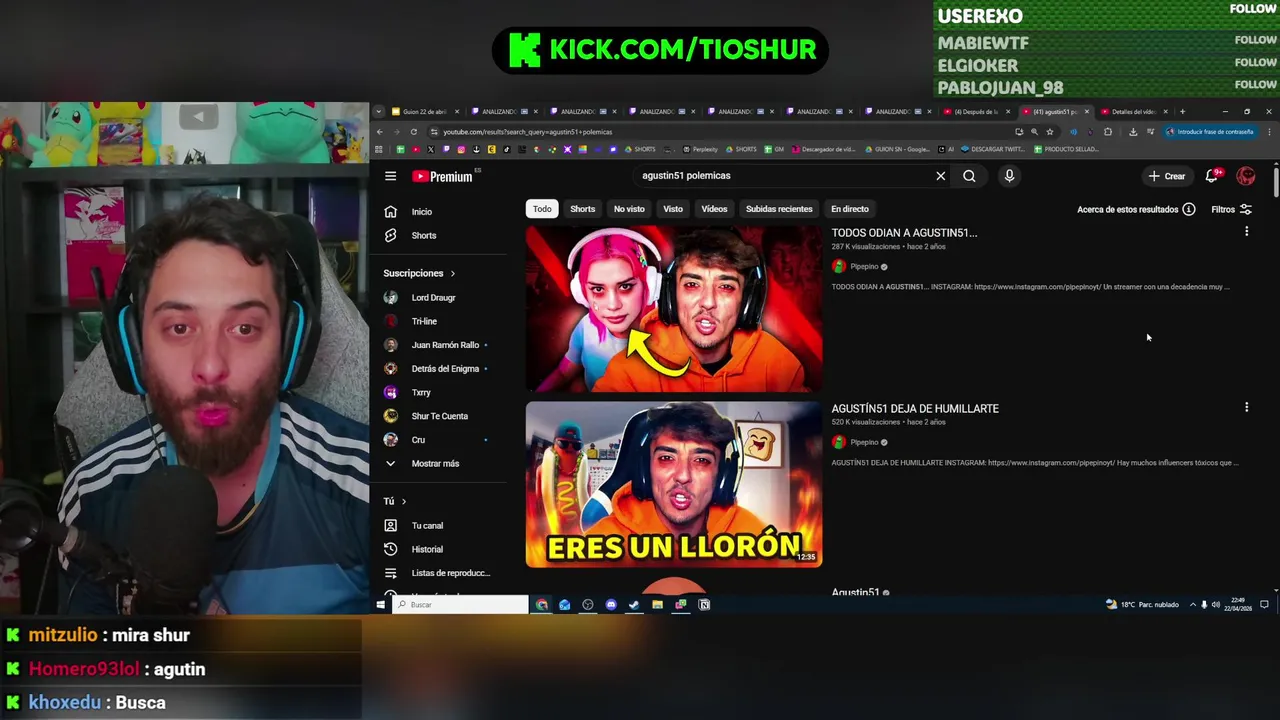Screen dimensions: 1280x720
Task: Open Windows Start menu
Action: pyautogui.click(x=380, y=605)
